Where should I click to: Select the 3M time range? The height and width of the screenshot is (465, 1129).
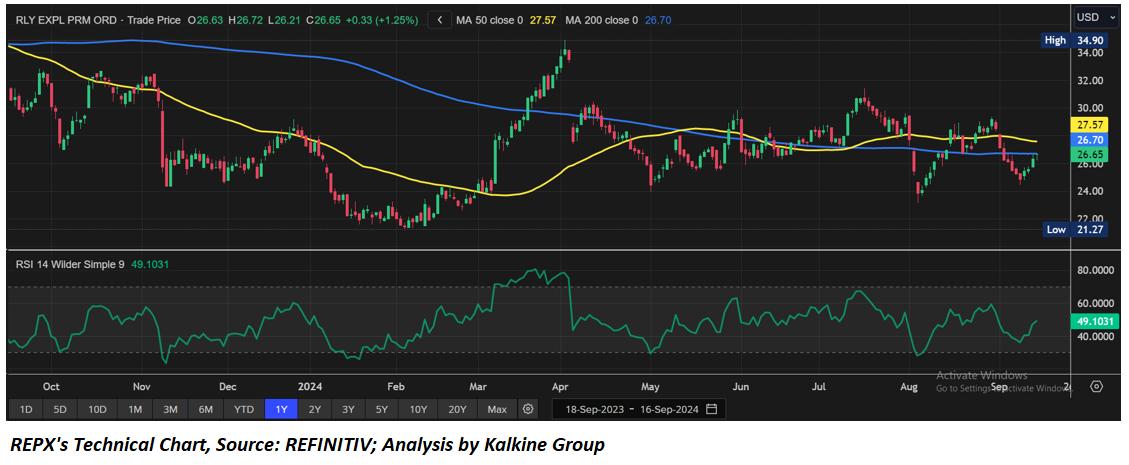[x=171, y=410]
